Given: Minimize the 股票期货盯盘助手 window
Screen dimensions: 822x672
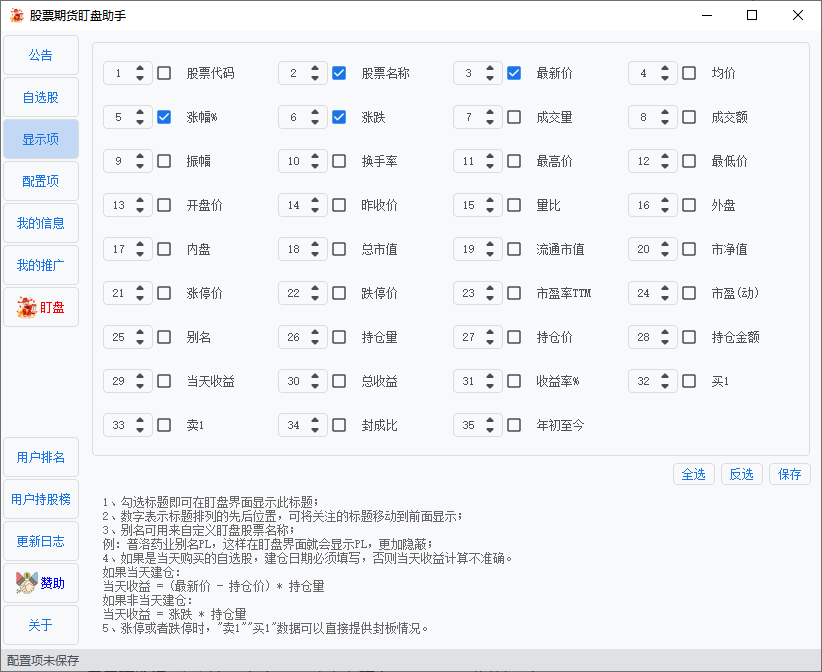Looking at the screenshot, I should 707,15.
